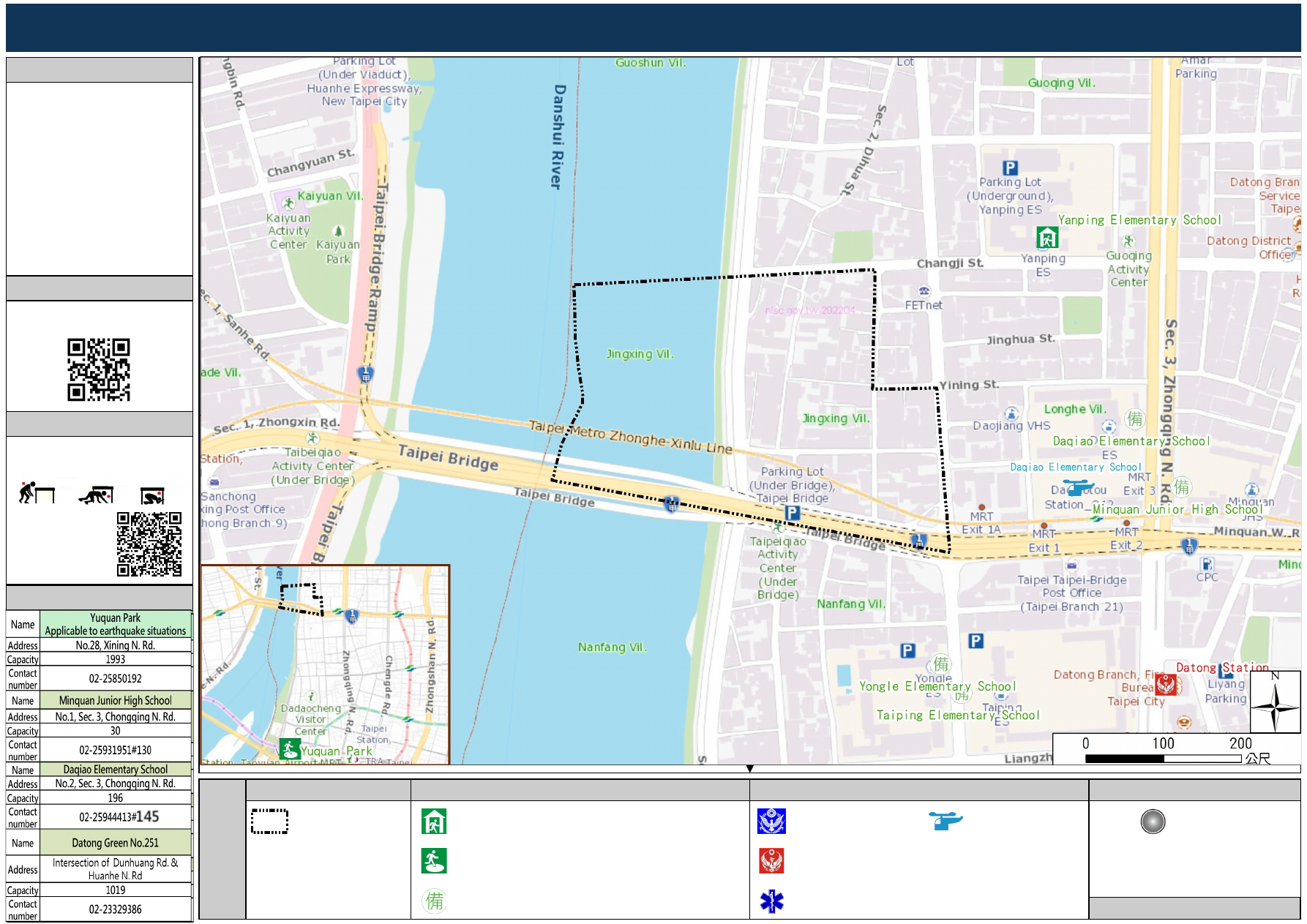The width and height of the screenshot is (1307, 924).
Task: Select the Yuquan Park name cell
Action: click(x=116, y=624)
